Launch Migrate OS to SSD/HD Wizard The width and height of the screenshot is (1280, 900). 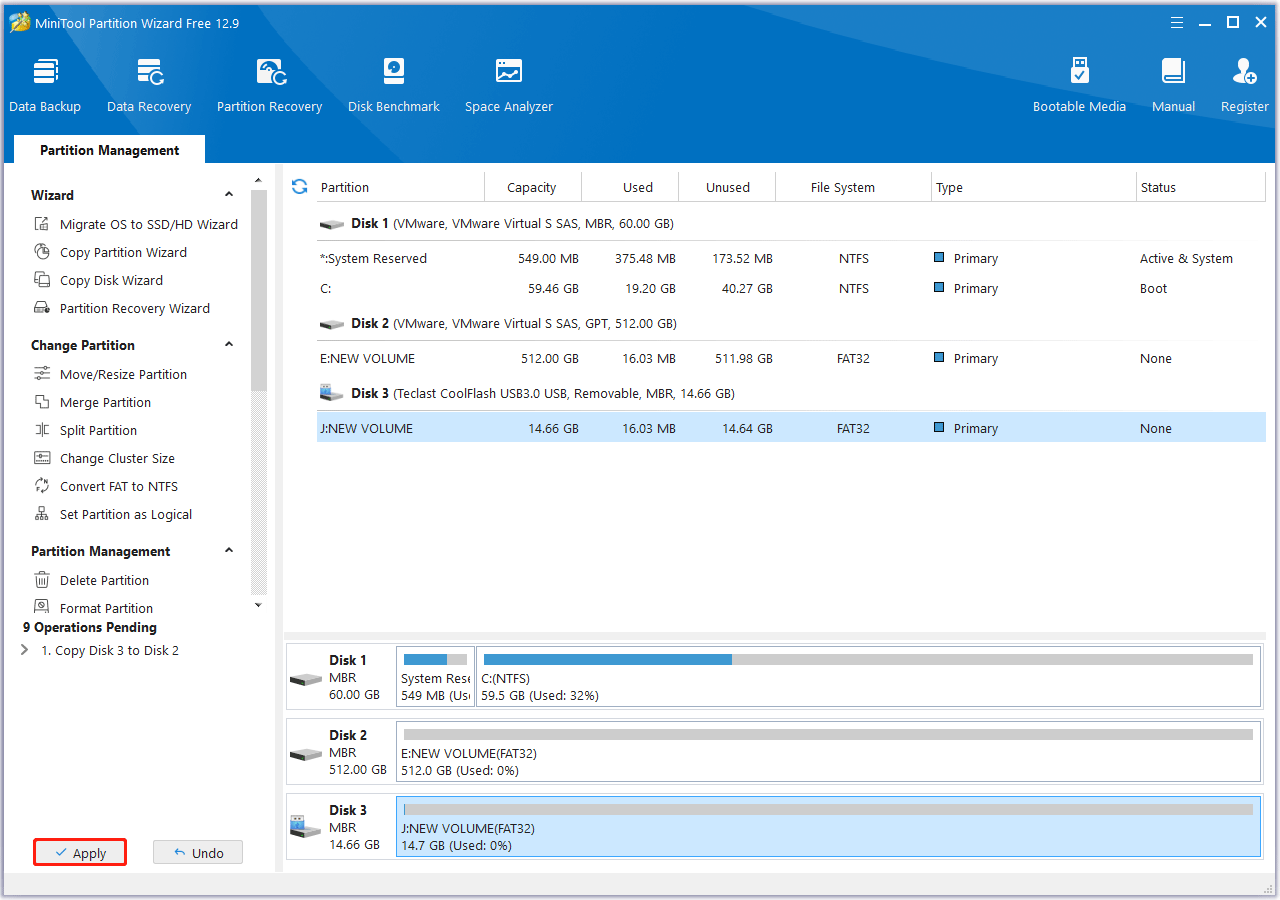(136, 224)
